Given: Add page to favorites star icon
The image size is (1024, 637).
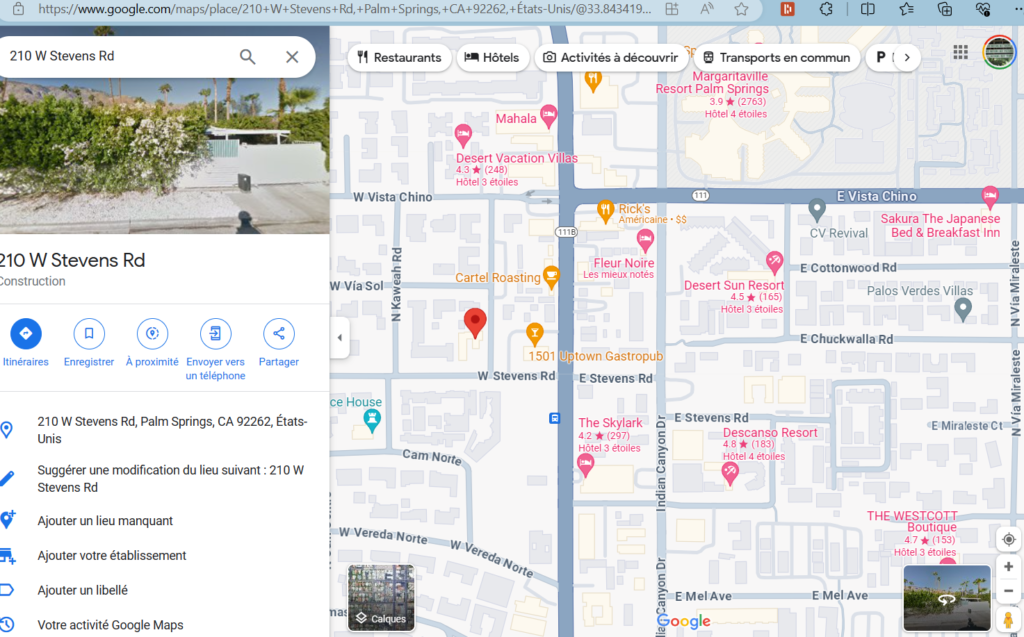Looking at the screenshot, I should click(741, 9).
